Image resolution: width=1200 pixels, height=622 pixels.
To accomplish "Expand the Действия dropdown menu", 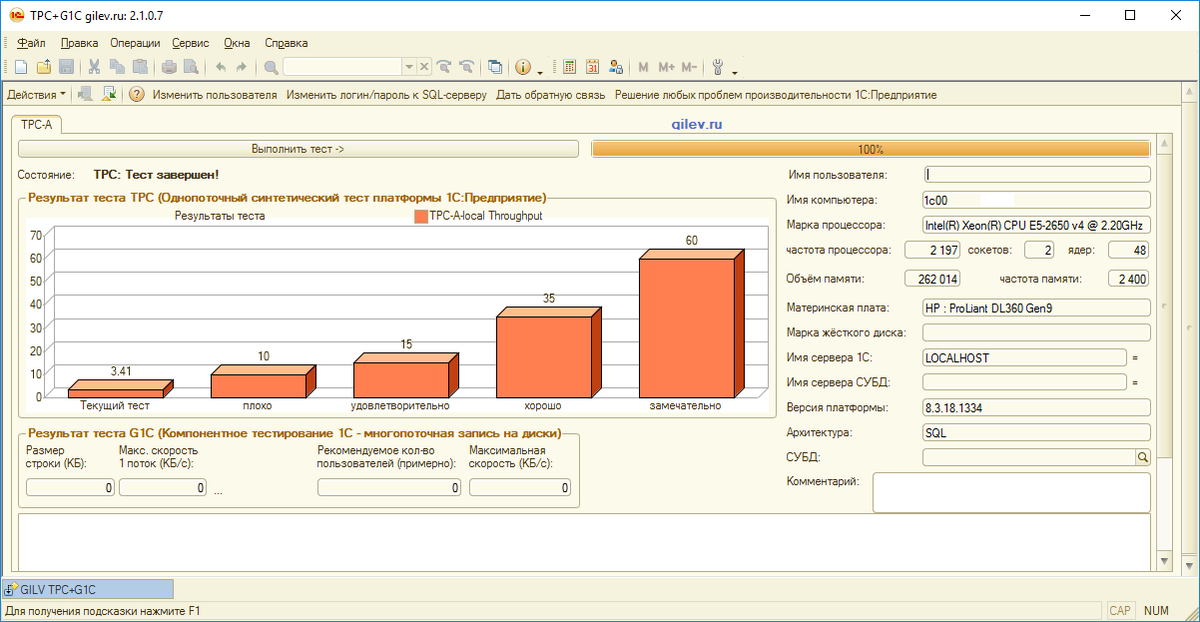I will coord(37,95).
